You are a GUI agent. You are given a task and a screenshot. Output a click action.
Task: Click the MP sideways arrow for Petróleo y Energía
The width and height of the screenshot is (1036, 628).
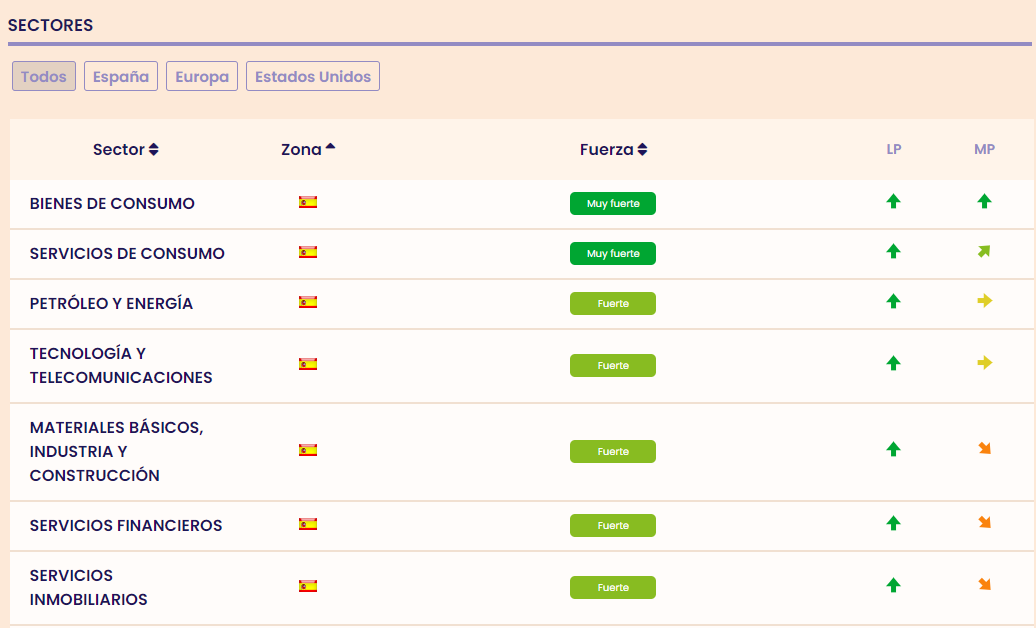tap(984, 301)
